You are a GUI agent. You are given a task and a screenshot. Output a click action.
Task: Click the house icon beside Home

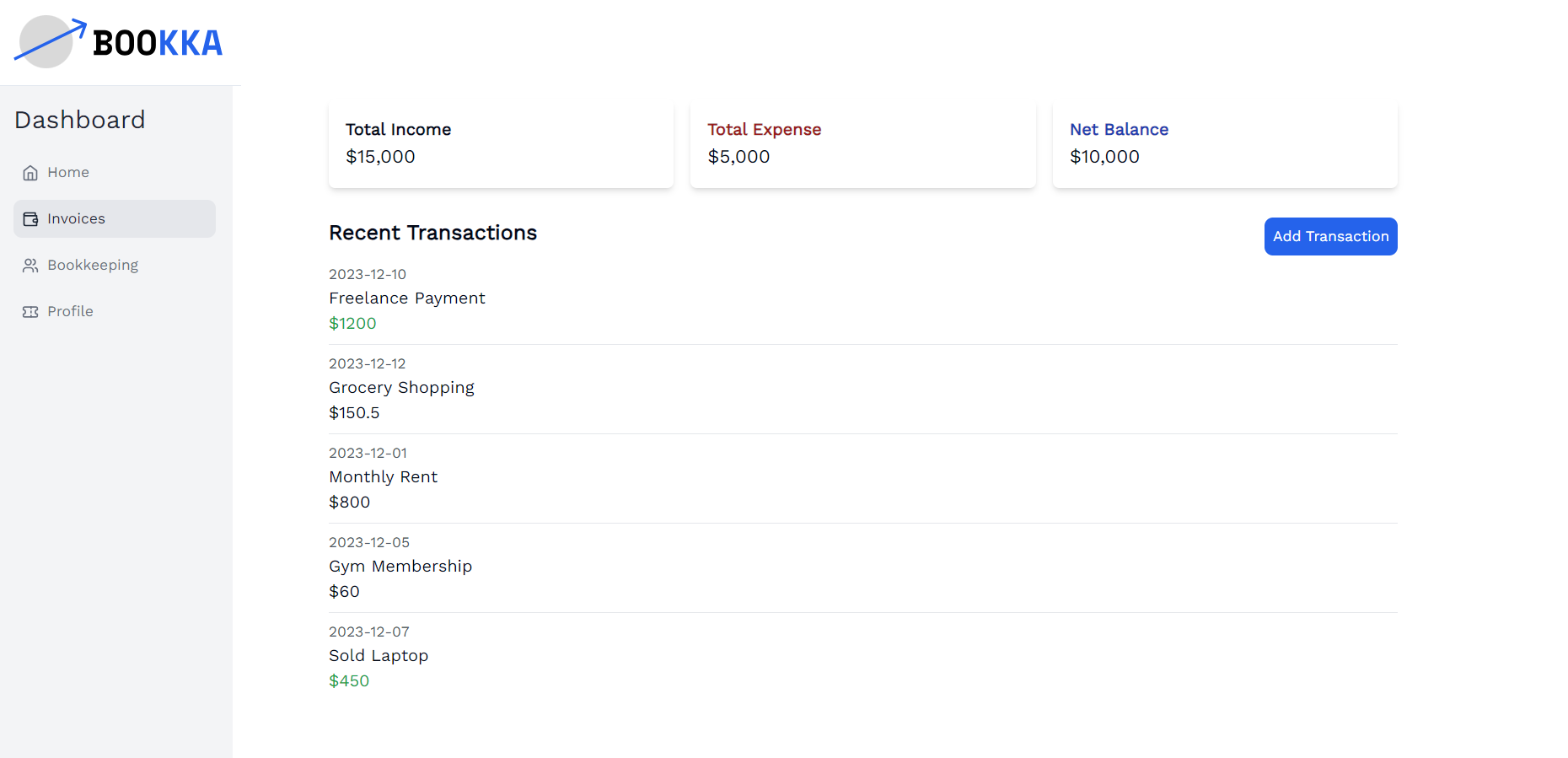tap(30, 173)
